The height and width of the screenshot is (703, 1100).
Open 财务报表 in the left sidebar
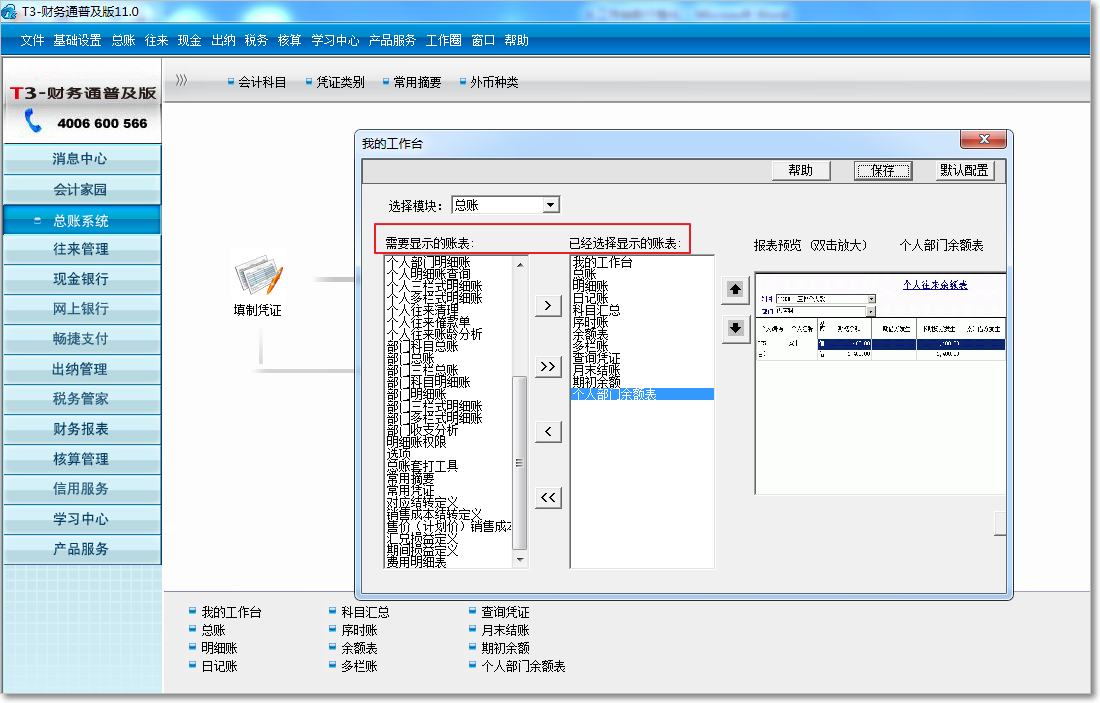click(x=81, y=429)
